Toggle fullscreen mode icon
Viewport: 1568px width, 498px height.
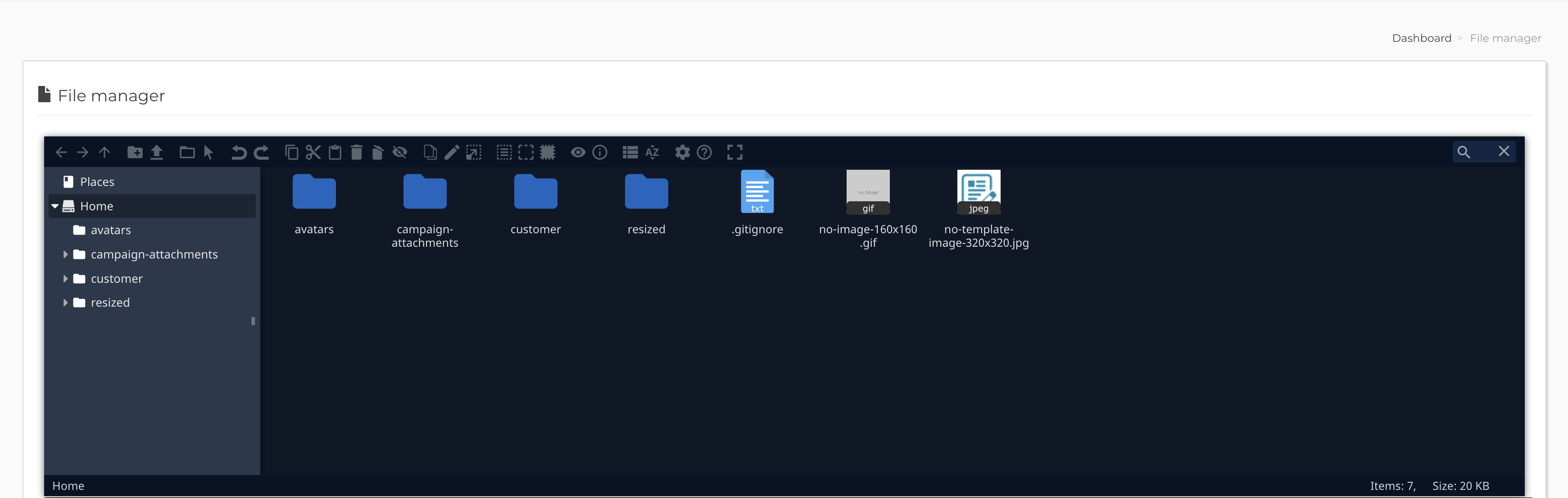(735, 152)
